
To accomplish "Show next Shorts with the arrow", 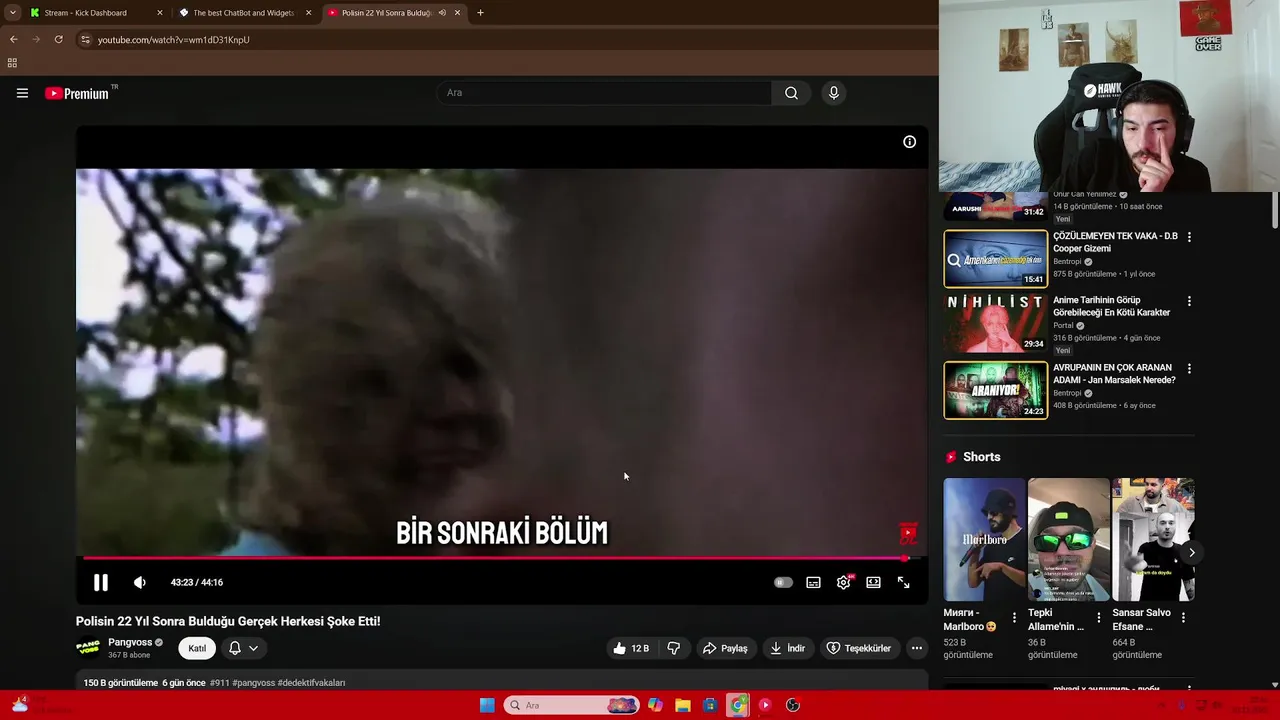I will coord(1191,552).
